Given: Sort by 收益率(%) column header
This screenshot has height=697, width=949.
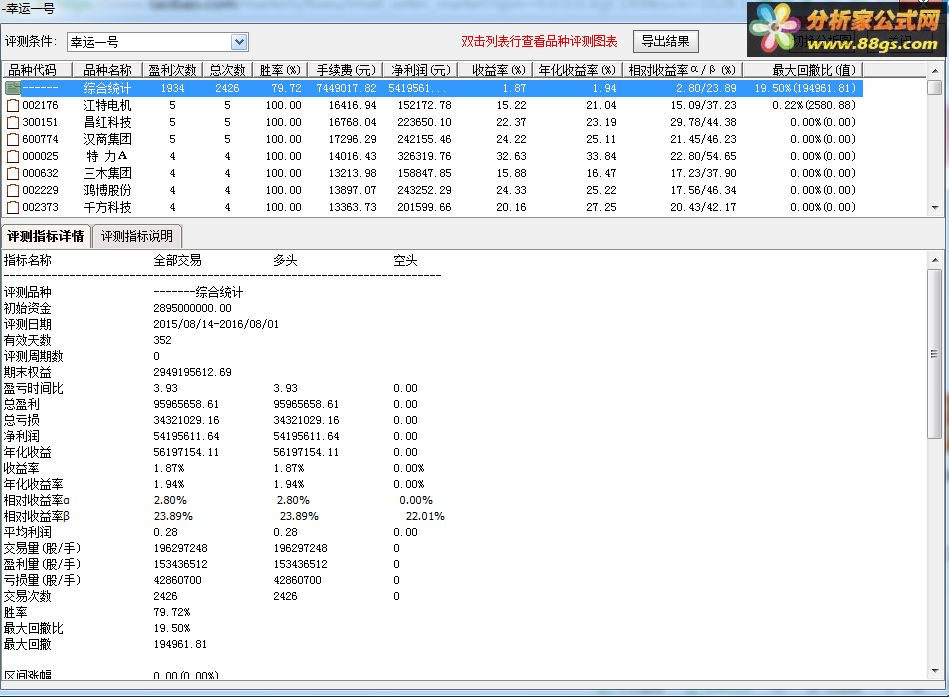Looking at the screenshot, I should [x=497, y=70].
